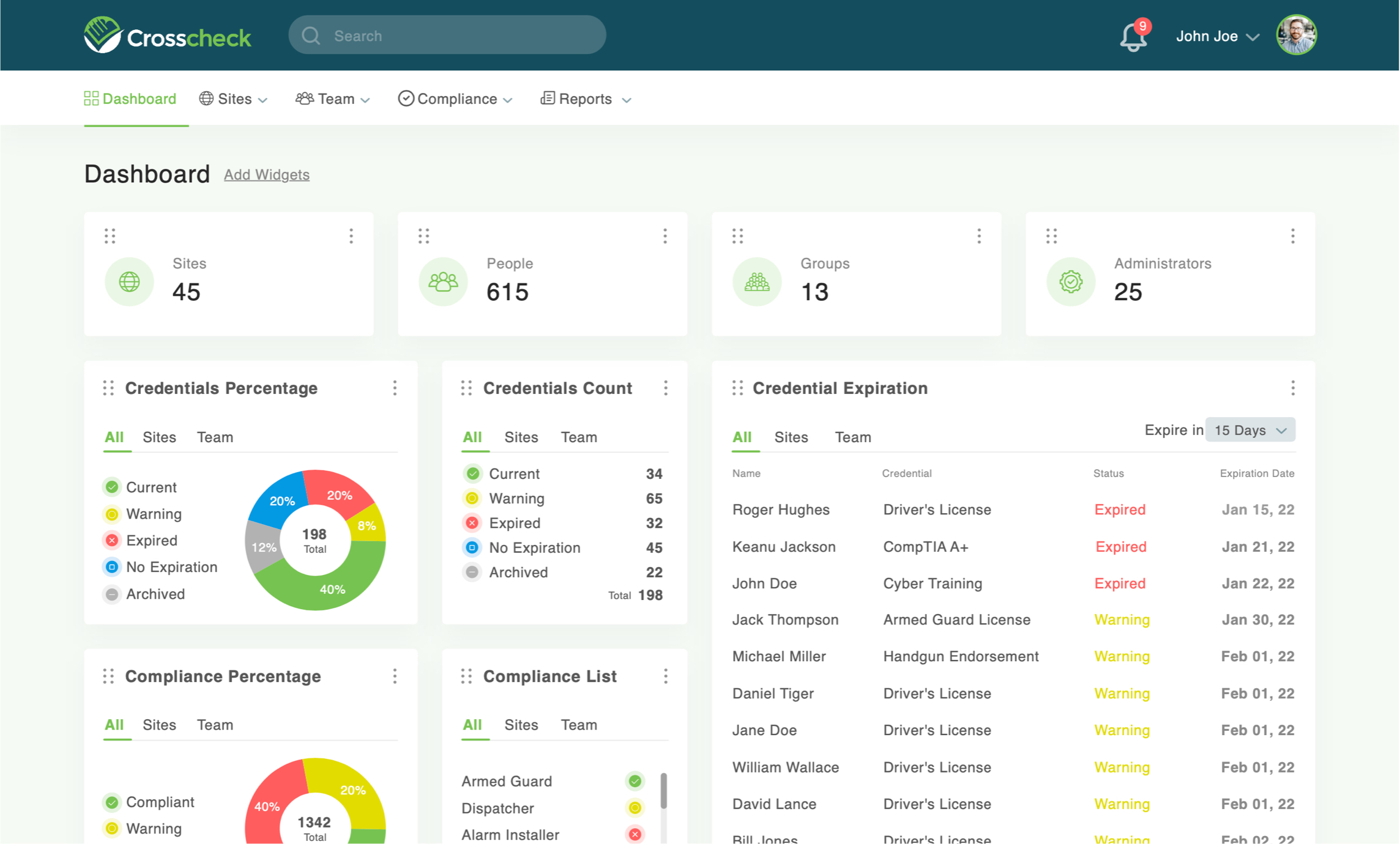Toggle Expired legend in Credentials Percentage
The width and height of the screenshot is (1400, 844).
[x=140, y=540]
